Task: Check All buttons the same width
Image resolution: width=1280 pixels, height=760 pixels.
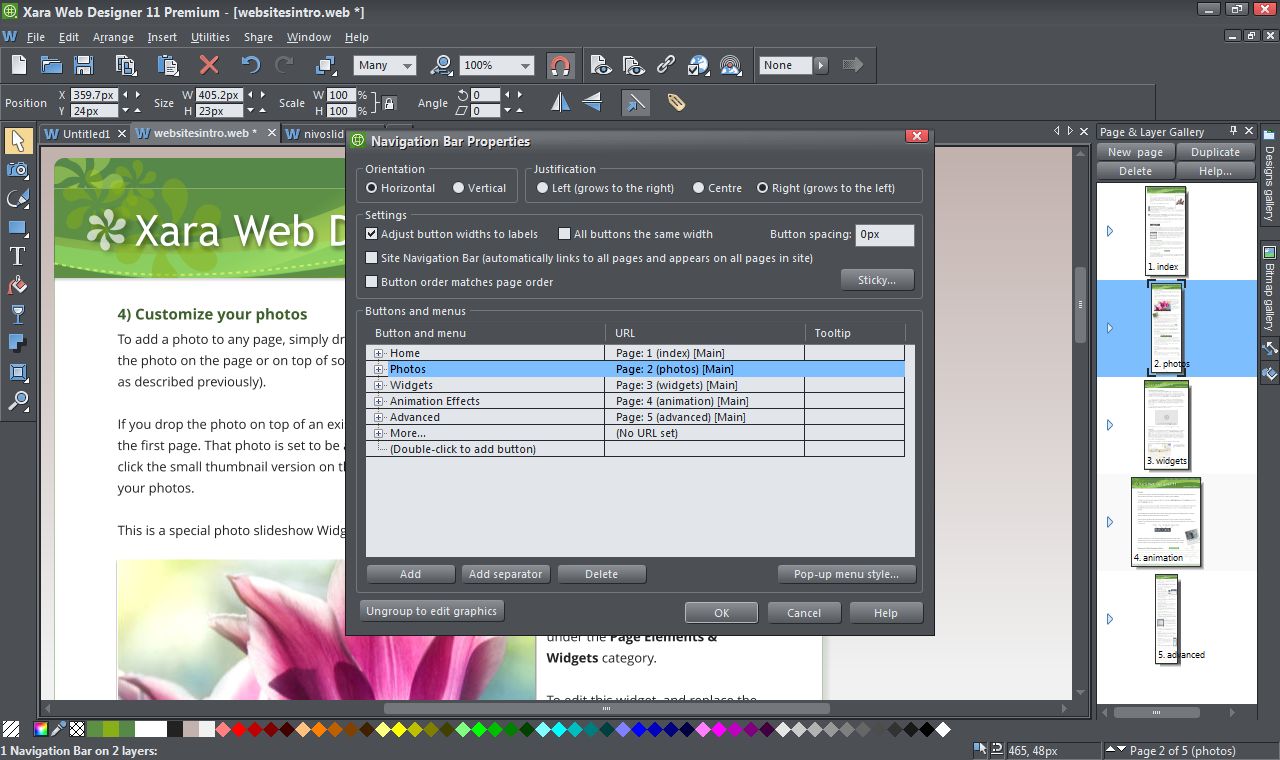Action: (565, 234)
